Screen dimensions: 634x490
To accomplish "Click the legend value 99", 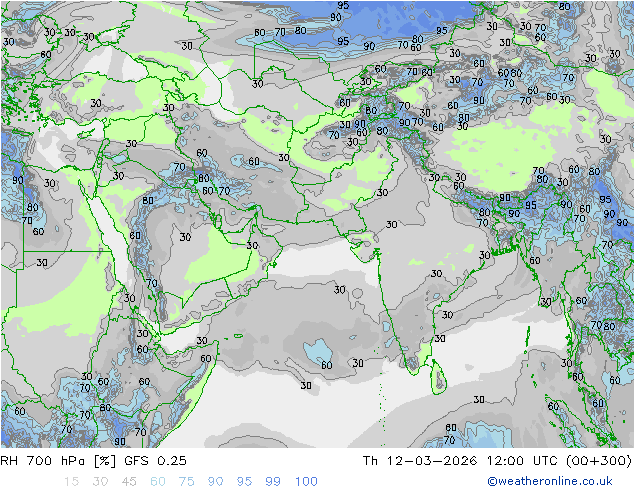I will click(x=273, y=482).
